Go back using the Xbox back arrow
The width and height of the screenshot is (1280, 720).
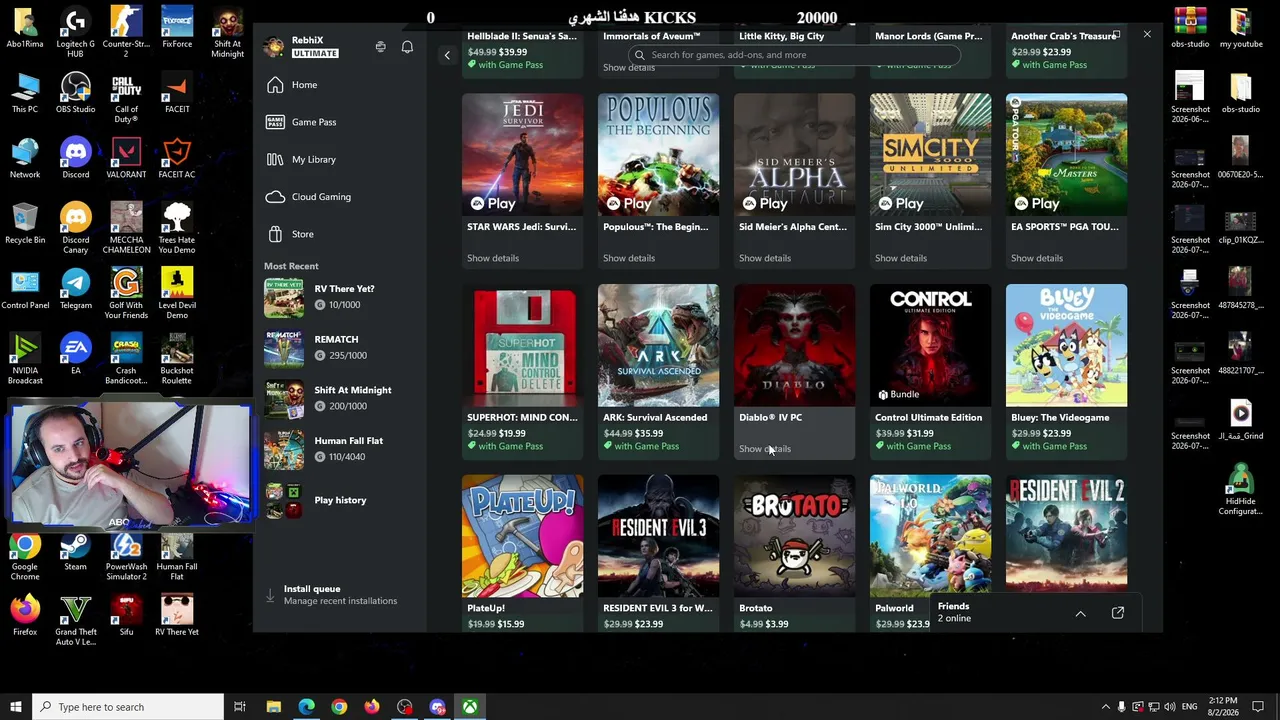tap(447, 55)
